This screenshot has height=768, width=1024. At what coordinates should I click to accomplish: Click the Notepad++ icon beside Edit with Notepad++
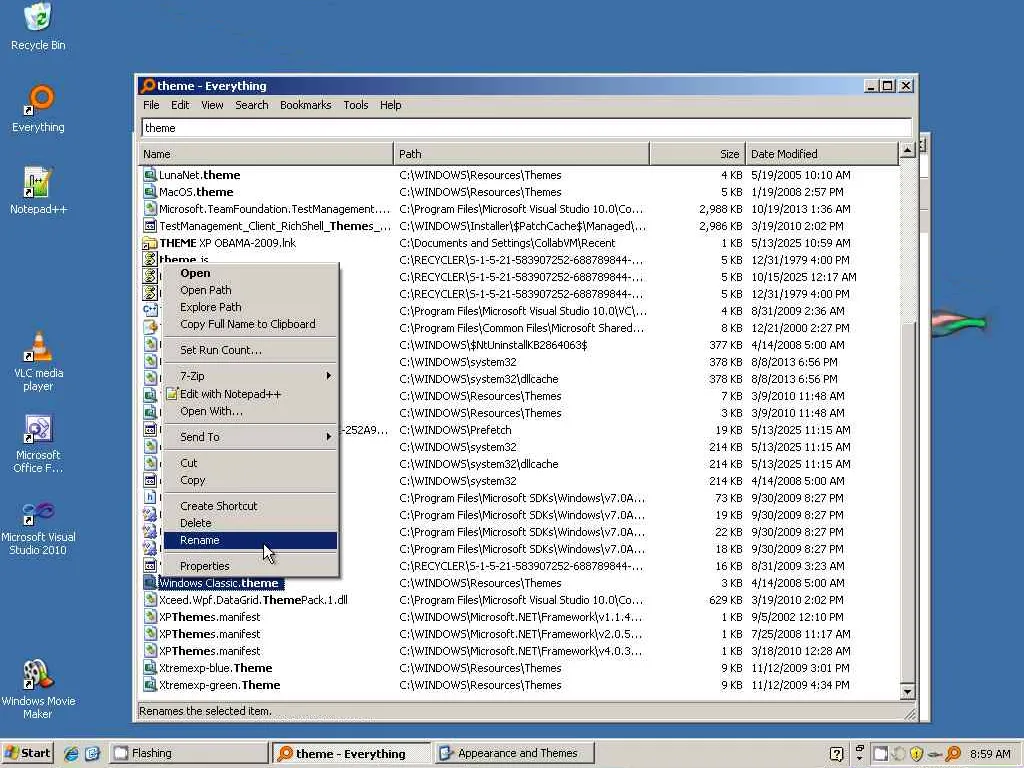(172, 394)
